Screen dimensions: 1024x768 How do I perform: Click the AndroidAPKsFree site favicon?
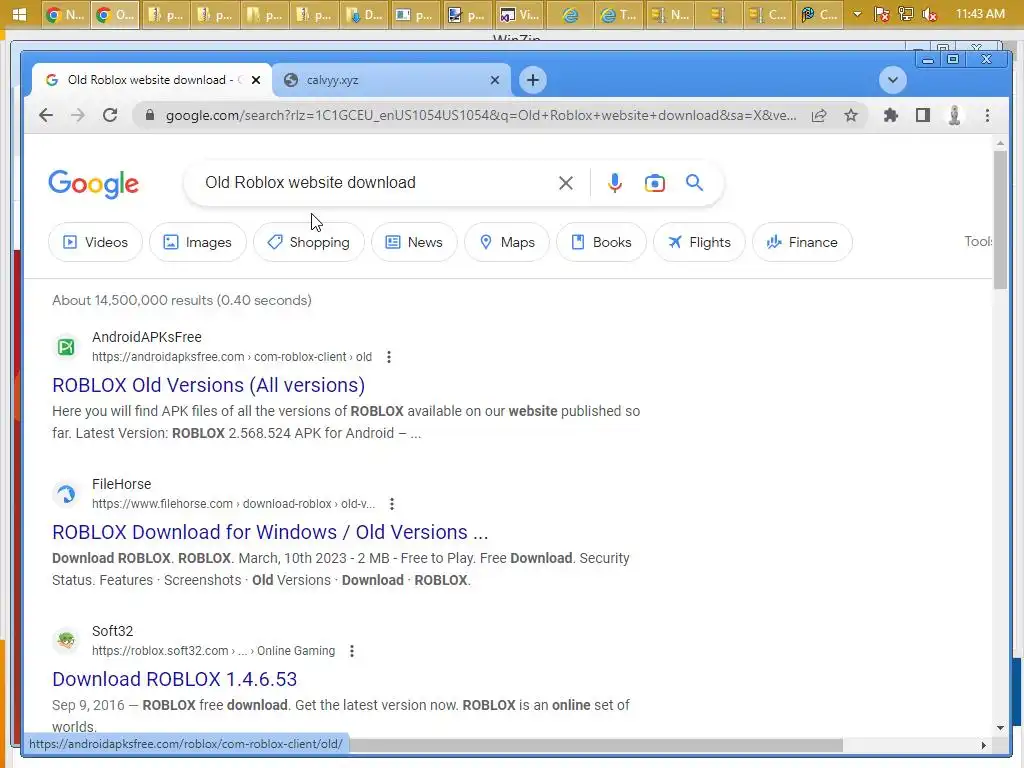[x=66, y=347]
